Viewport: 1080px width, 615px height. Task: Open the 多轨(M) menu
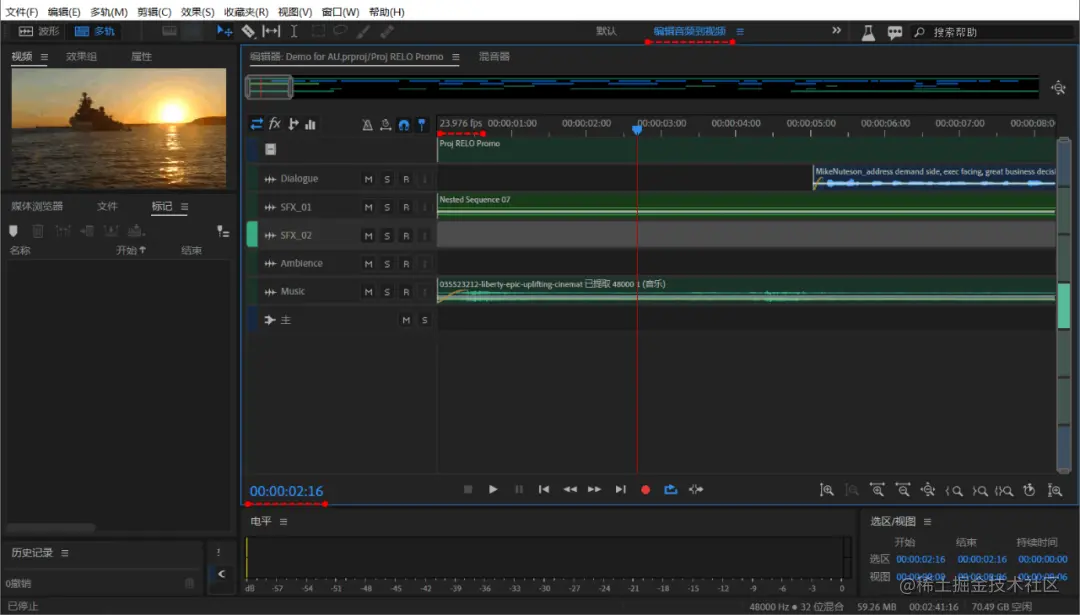coord(109,12)
